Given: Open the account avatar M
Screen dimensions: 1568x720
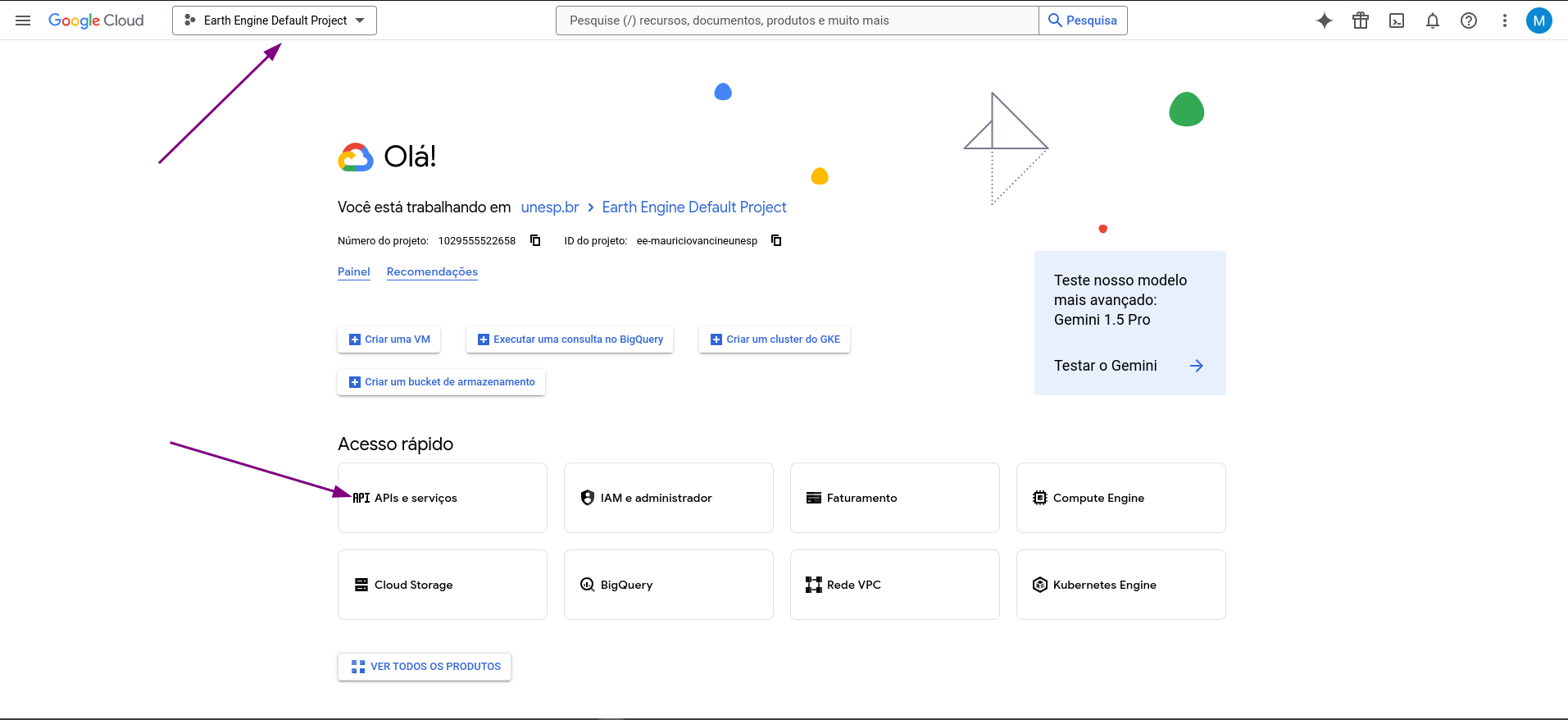Looking at the screenshot, I should [1539, 21].
